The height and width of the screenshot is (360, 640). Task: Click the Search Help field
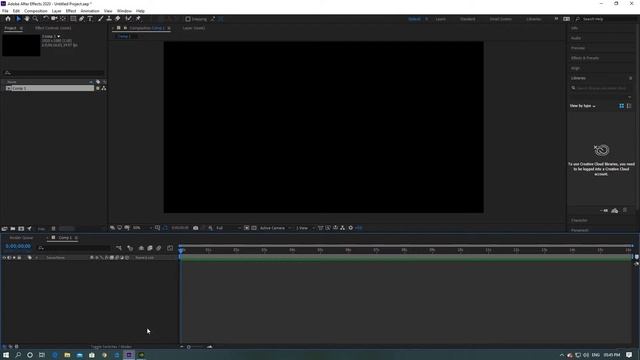point(607,19)
